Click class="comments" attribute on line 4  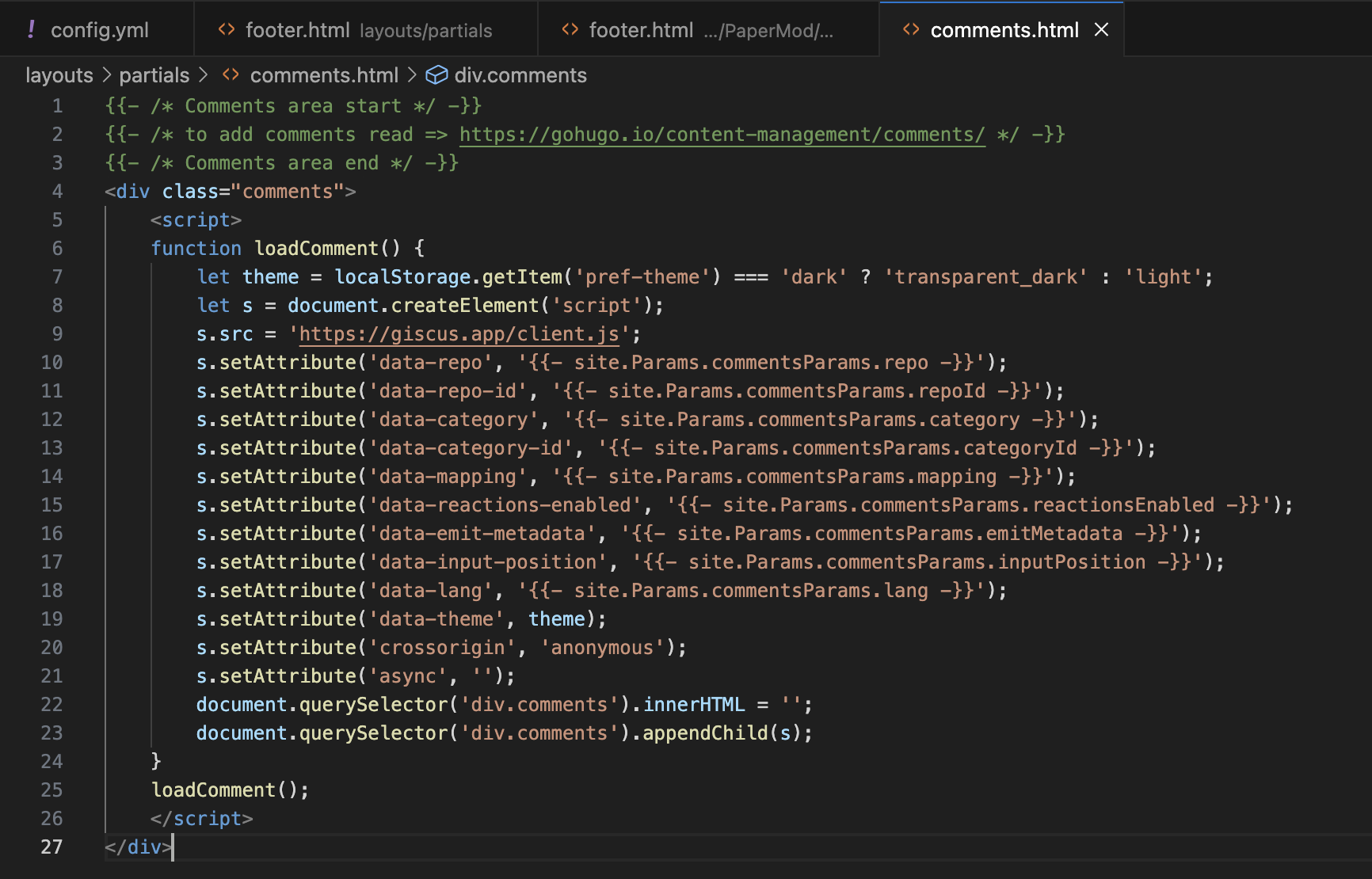pyautogui.click(x=253, y=192)
